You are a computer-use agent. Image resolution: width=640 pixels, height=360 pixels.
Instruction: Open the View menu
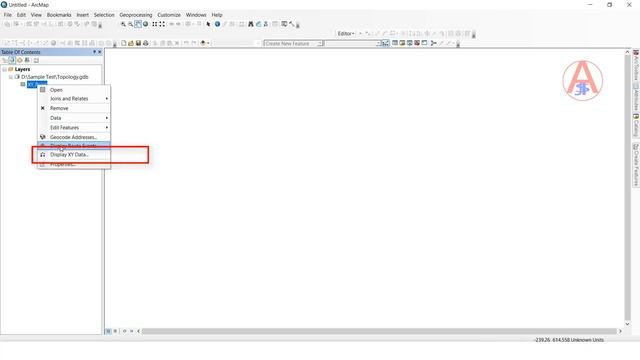[x=36, y=15]
